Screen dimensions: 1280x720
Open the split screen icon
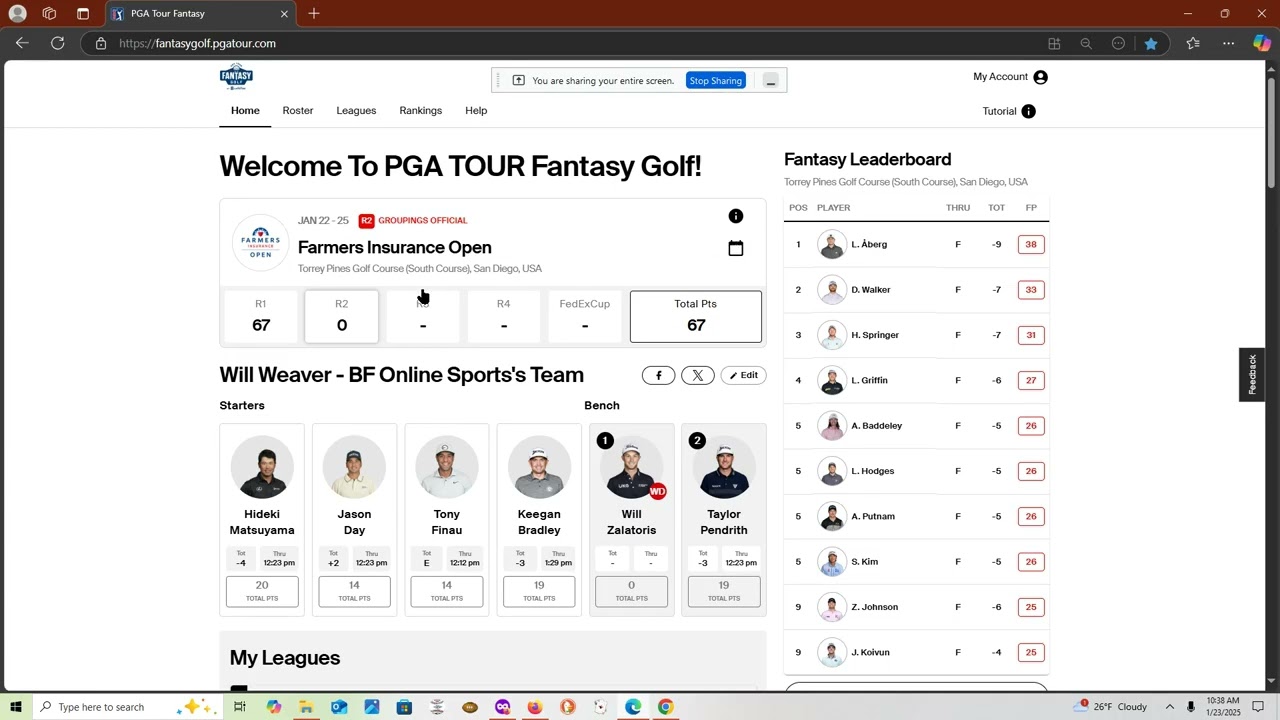(1054, 43)
